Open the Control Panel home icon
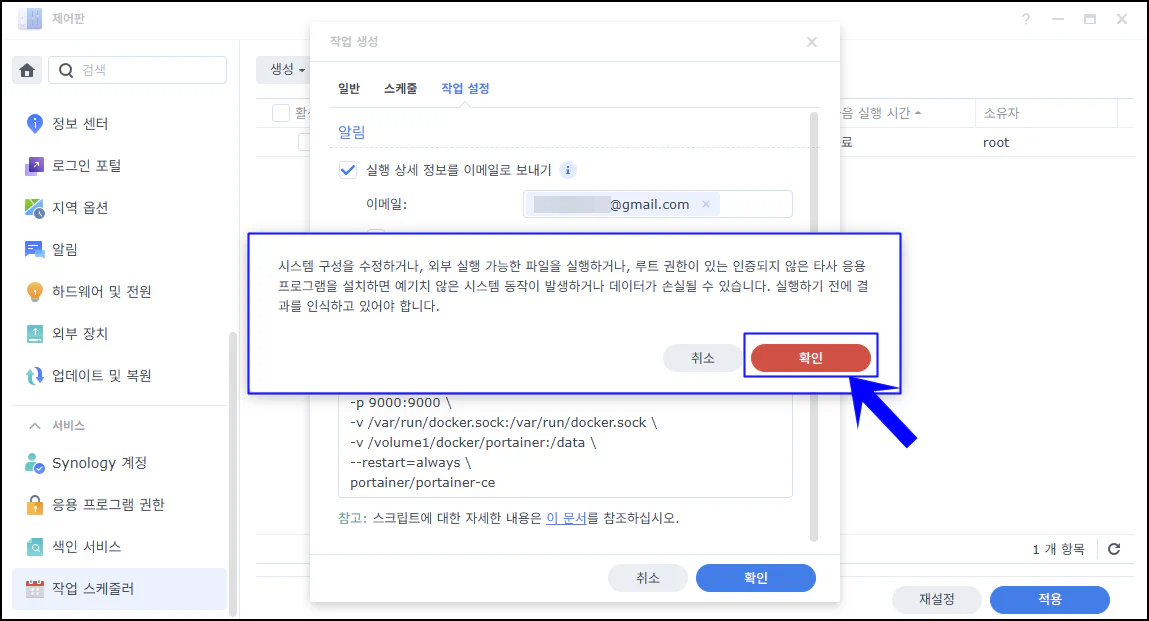The width and height of the screenshot is (1149, 621). [27, 70]
